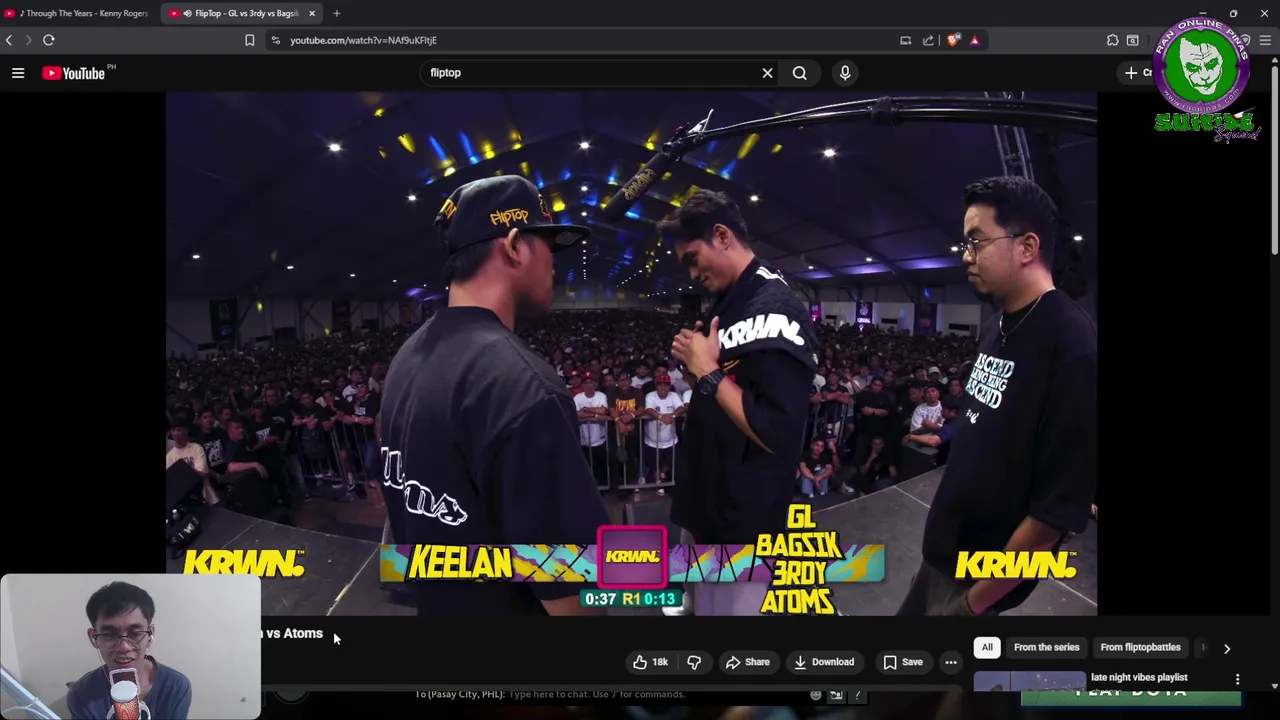Viewport: 1280px width, 720px height.
Task: Dislike the video
Action: [x=694, y=662]
